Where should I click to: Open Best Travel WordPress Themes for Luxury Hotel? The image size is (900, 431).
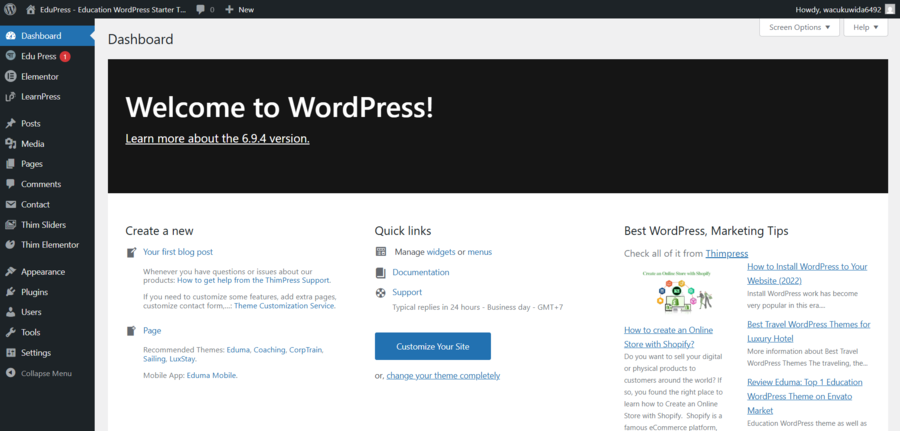click(x=809, y=331)
